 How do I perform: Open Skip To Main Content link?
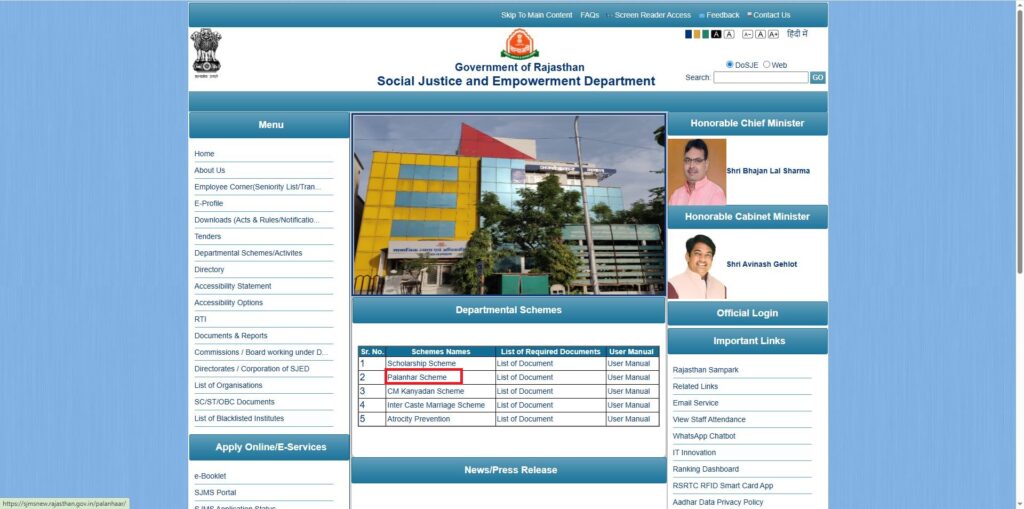536,15
